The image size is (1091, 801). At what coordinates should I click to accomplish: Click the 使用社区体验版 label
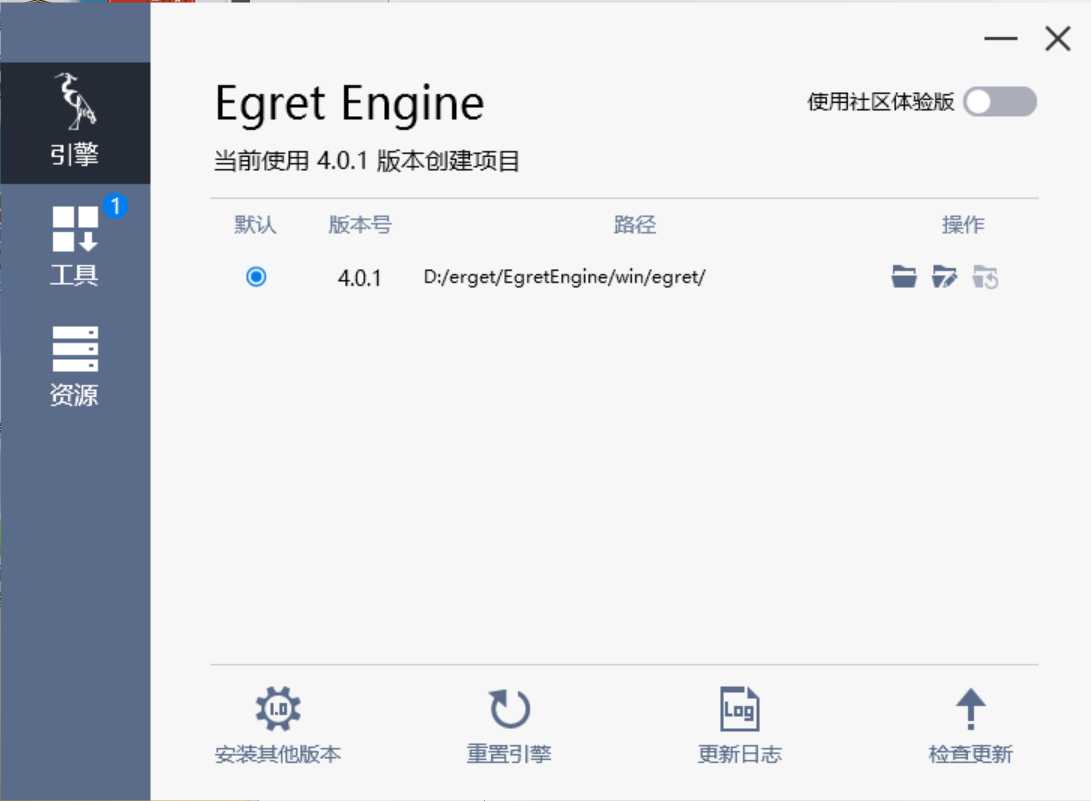pos(880,102)
